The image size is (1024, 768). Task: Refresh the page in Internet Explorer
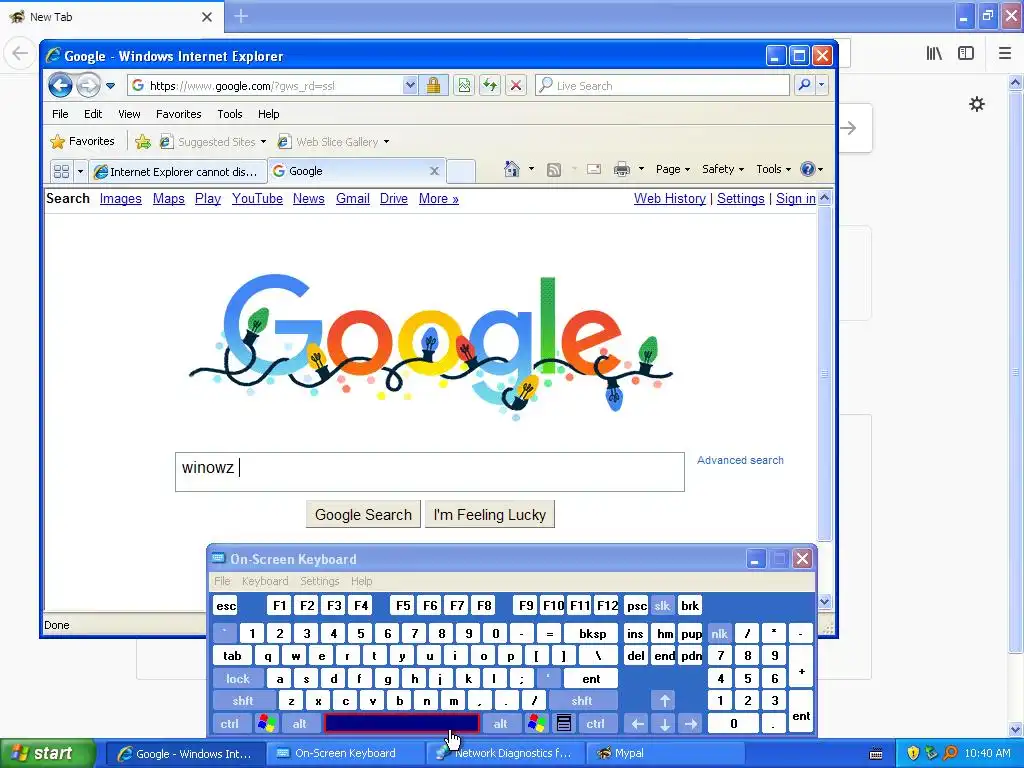pos(490,86)
